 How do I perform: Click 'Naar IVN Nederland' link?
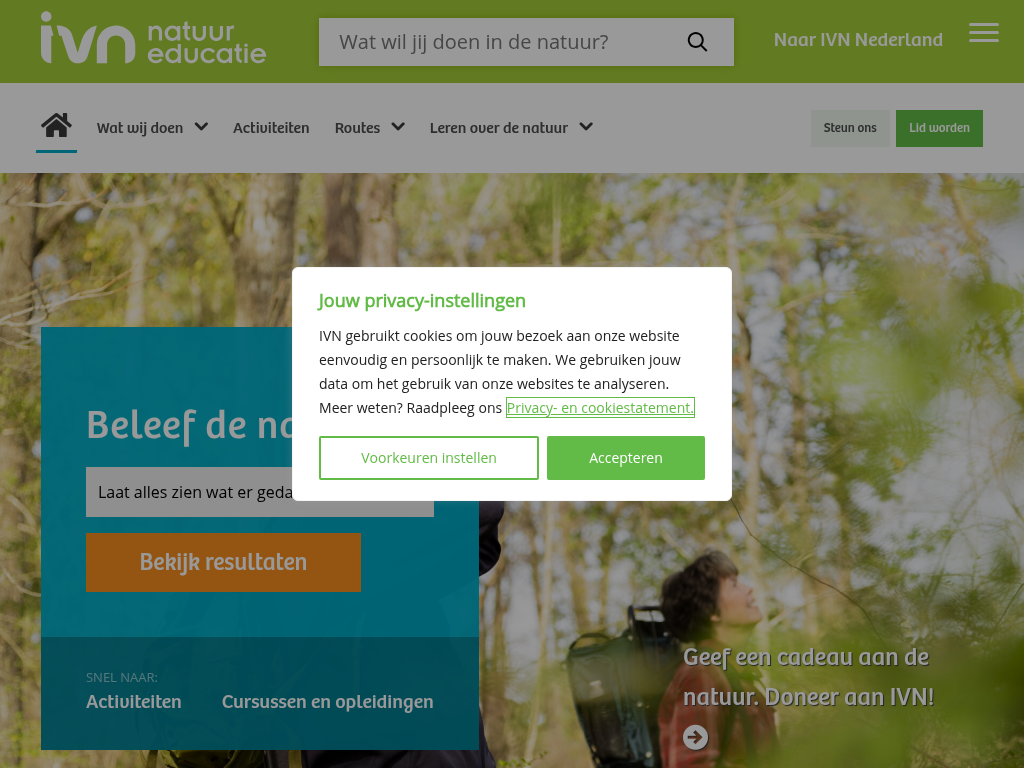point(858,40)
